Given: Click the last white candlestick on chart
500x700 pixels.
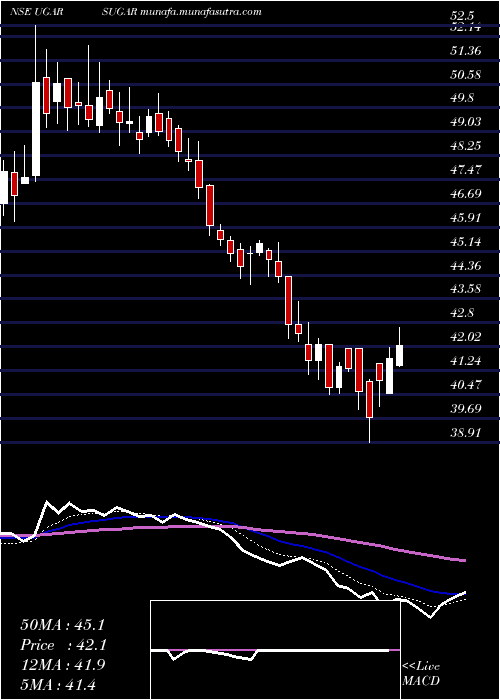Looking at the screenshot, I should [400, 355].
